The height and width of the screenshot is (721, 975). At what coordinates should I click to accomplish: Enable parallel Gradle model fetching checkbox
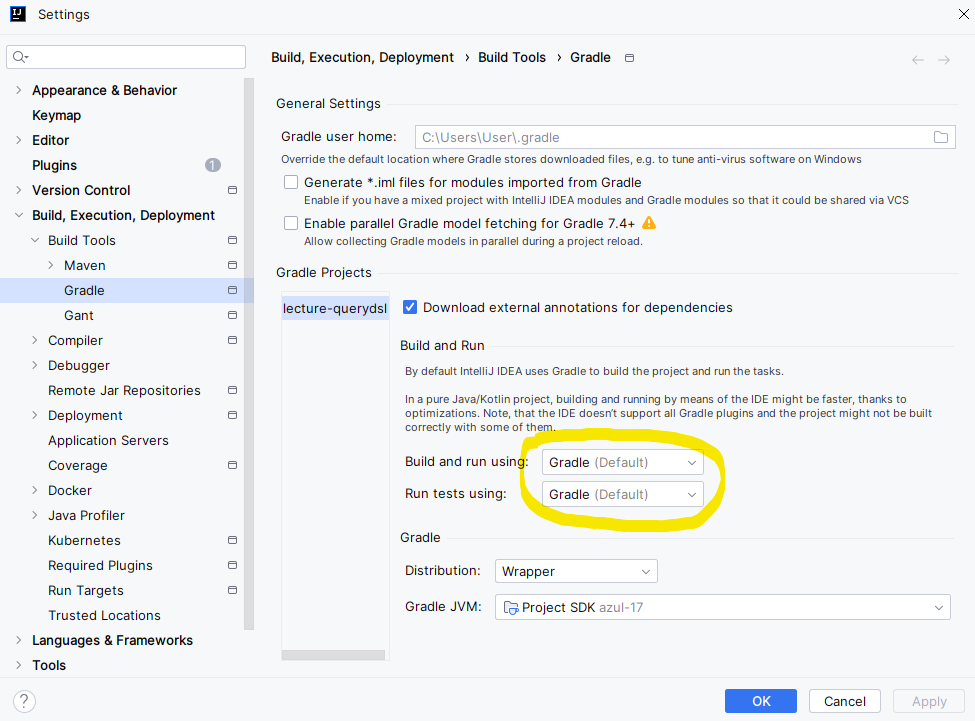tap(290, 223)
